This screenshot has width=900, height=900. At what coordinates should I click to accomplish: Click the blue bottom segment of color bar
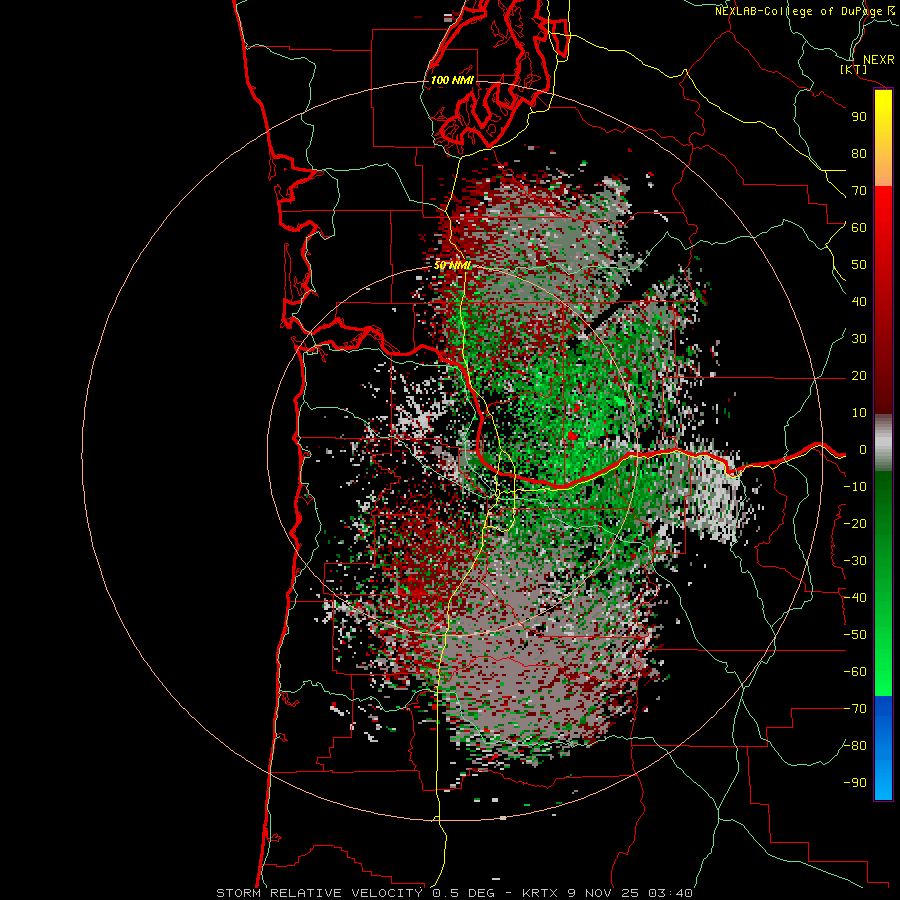(883, 748)
